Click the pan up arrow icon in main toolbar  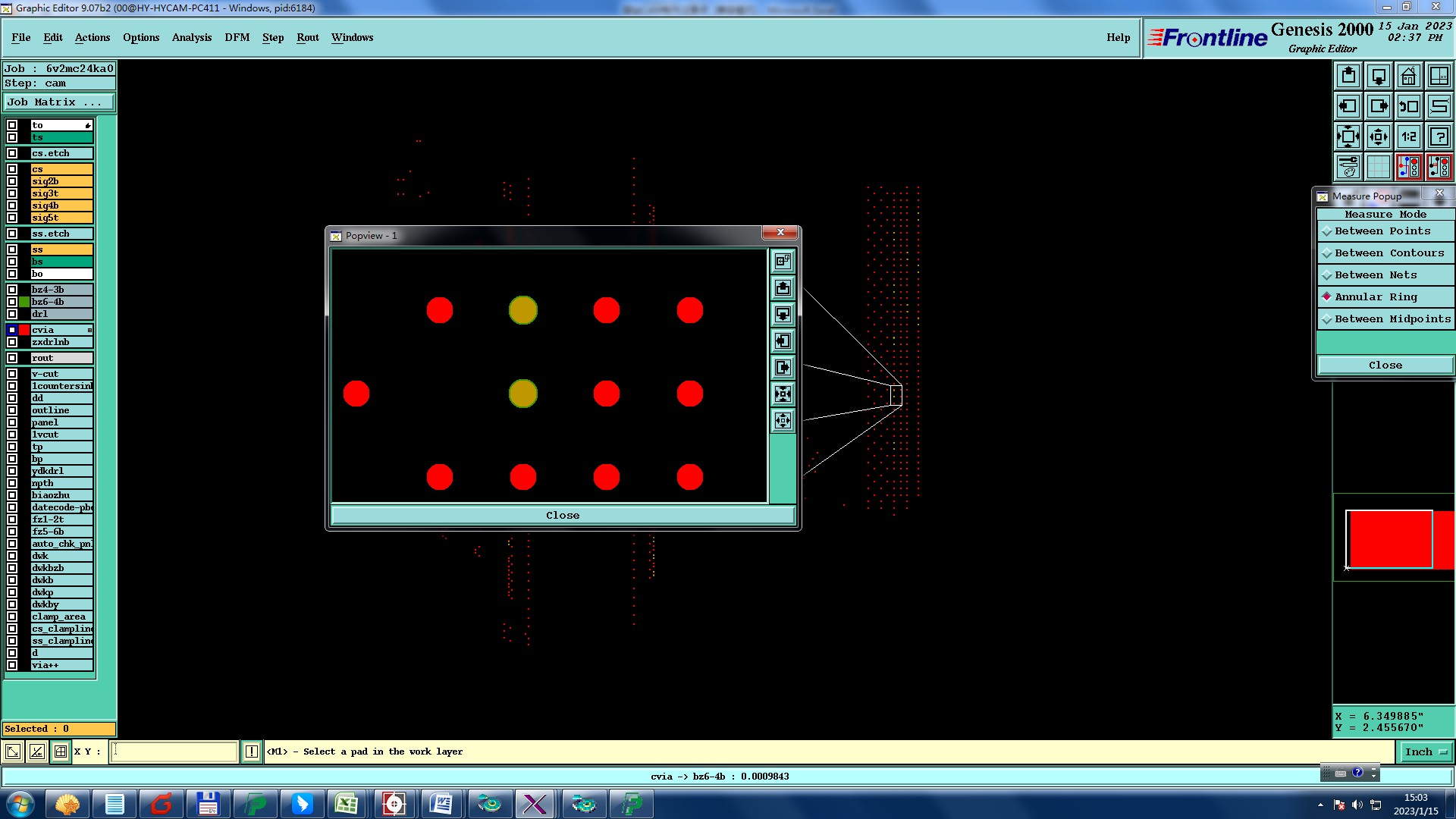point(1348,76)
